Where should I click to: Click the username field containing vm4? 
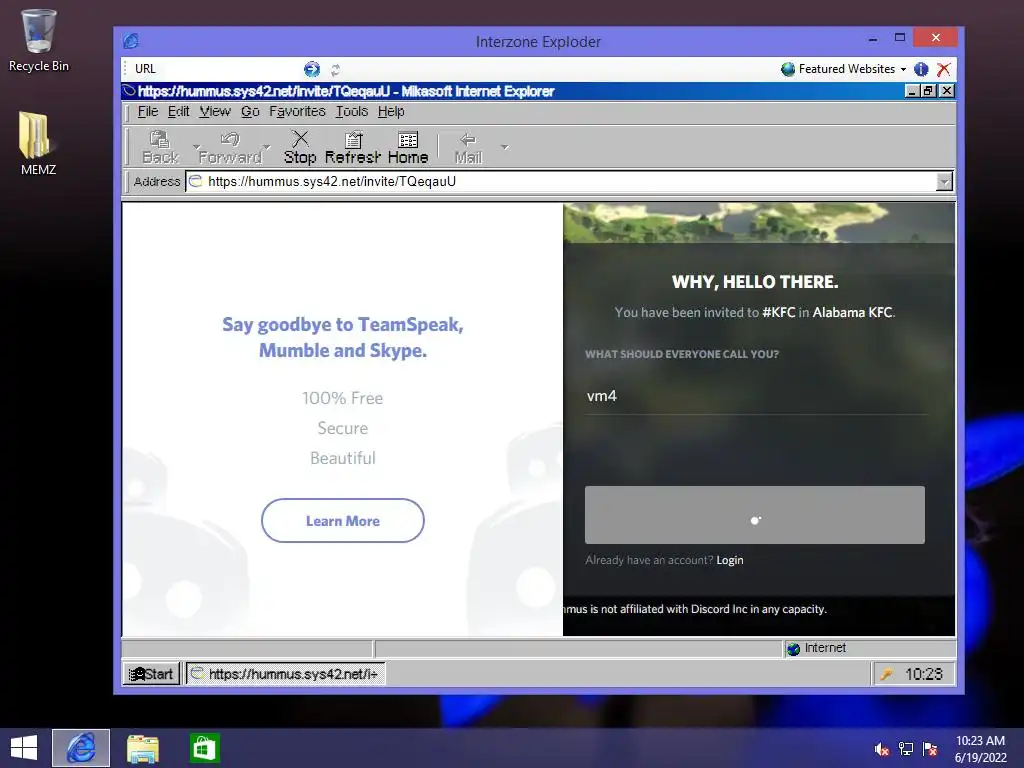tap(755, 396)
